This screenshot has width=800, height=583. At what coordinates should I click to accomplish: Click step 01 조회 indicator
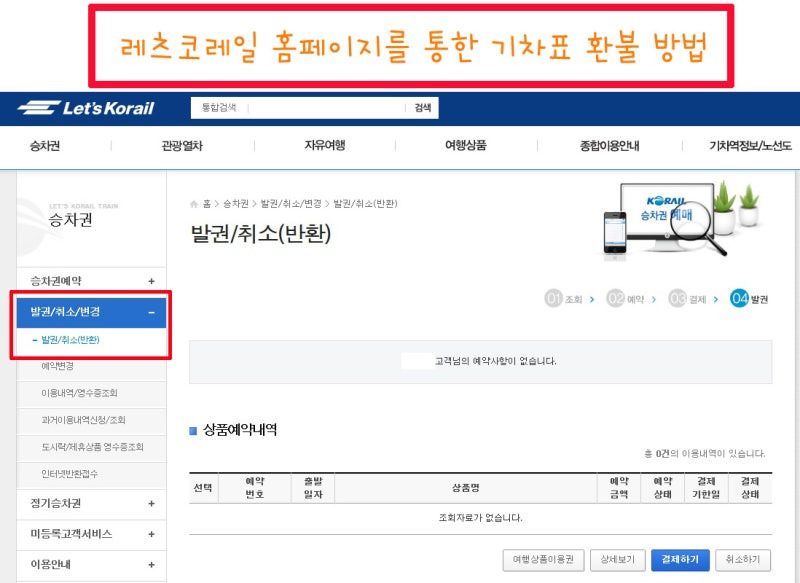tap(564, 299)
